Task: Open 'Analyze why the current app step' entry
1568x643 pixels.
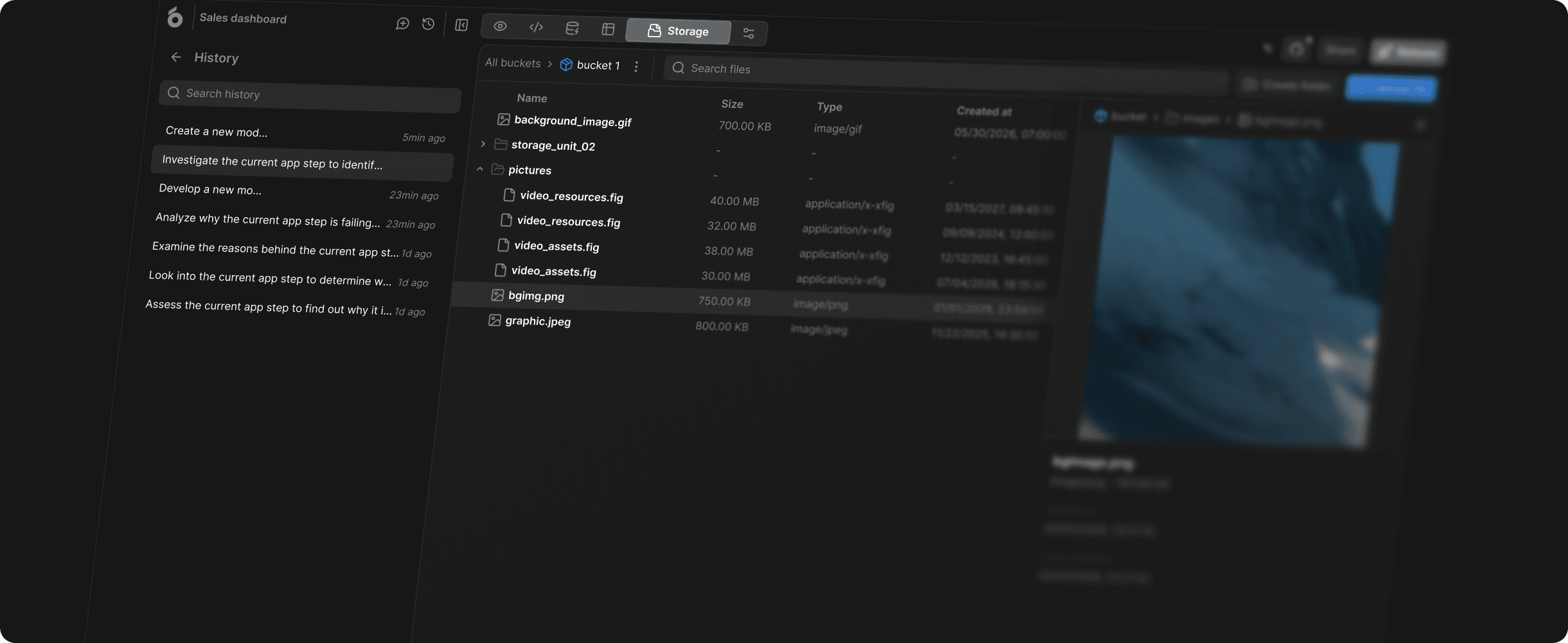Action: pyautogui.click(x=295, y=221)
